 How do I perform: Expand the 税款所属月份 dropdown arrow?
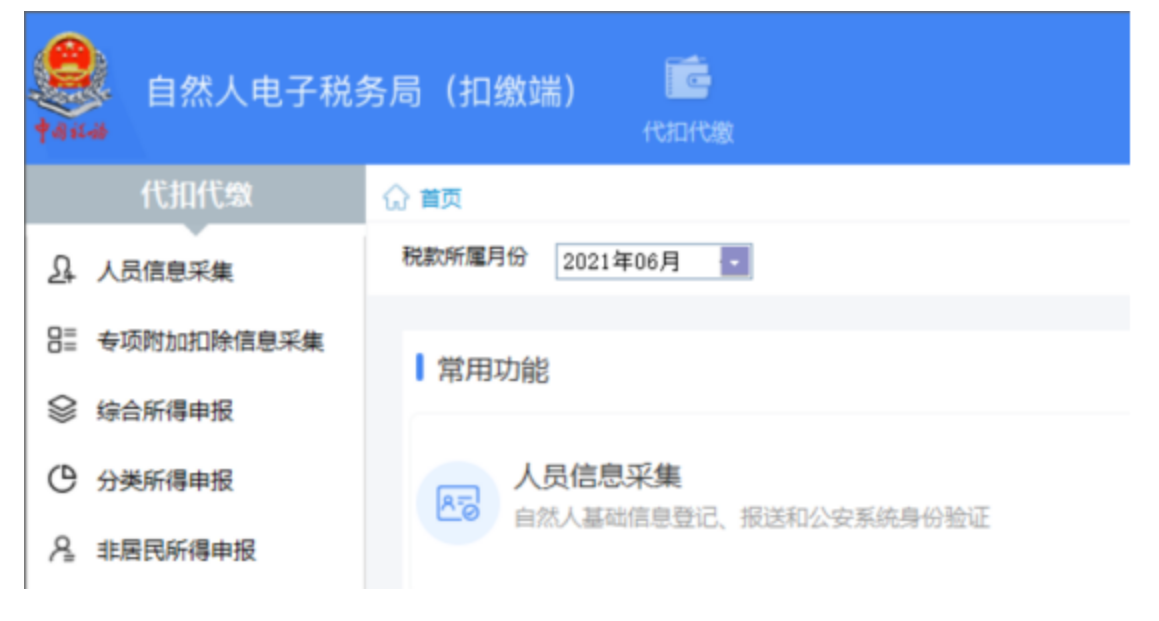coord(735,262)
